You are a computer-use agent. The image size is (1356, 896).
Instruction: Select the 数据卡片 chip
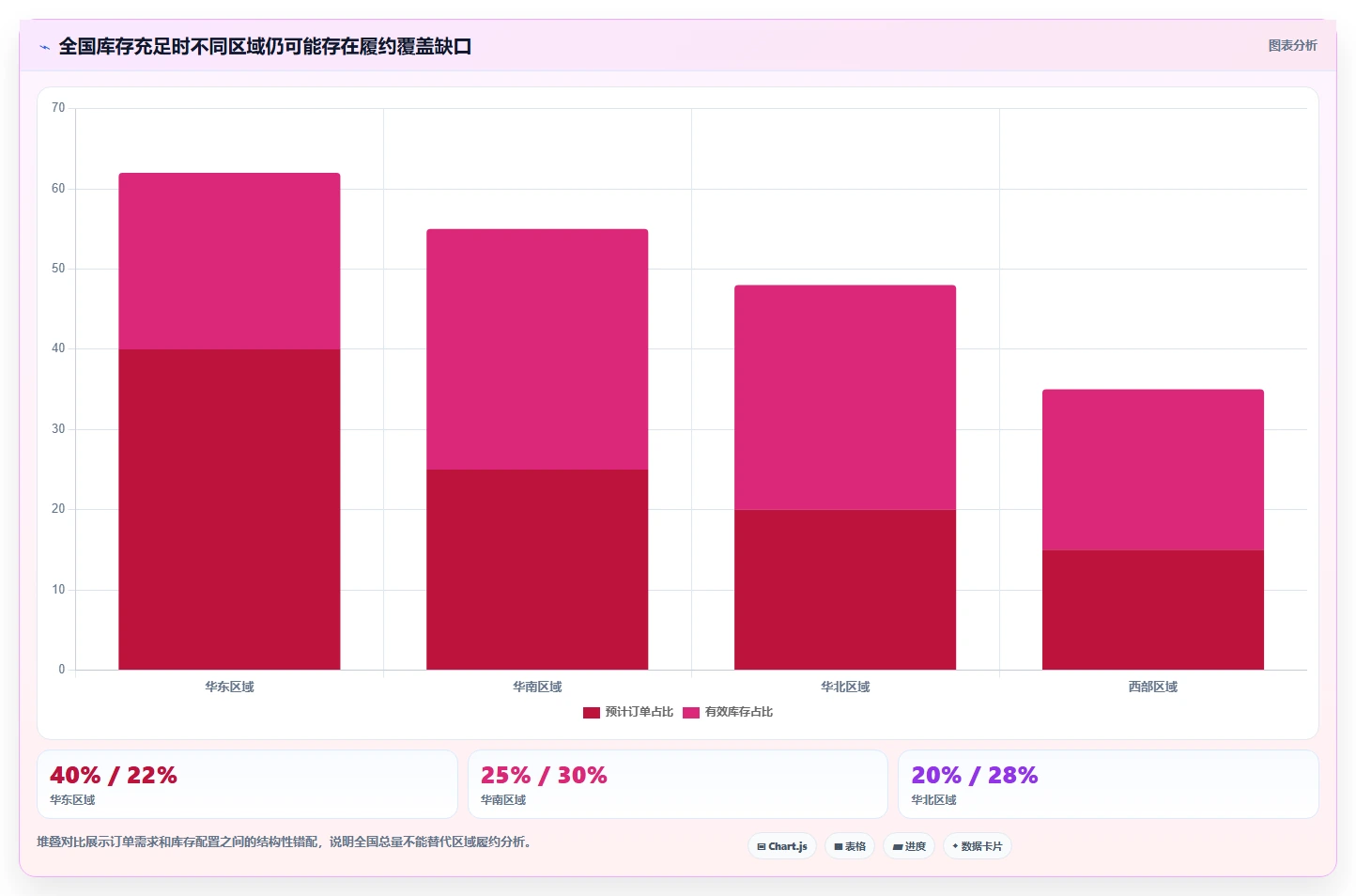pyautogui.click(x=978, y=846)
